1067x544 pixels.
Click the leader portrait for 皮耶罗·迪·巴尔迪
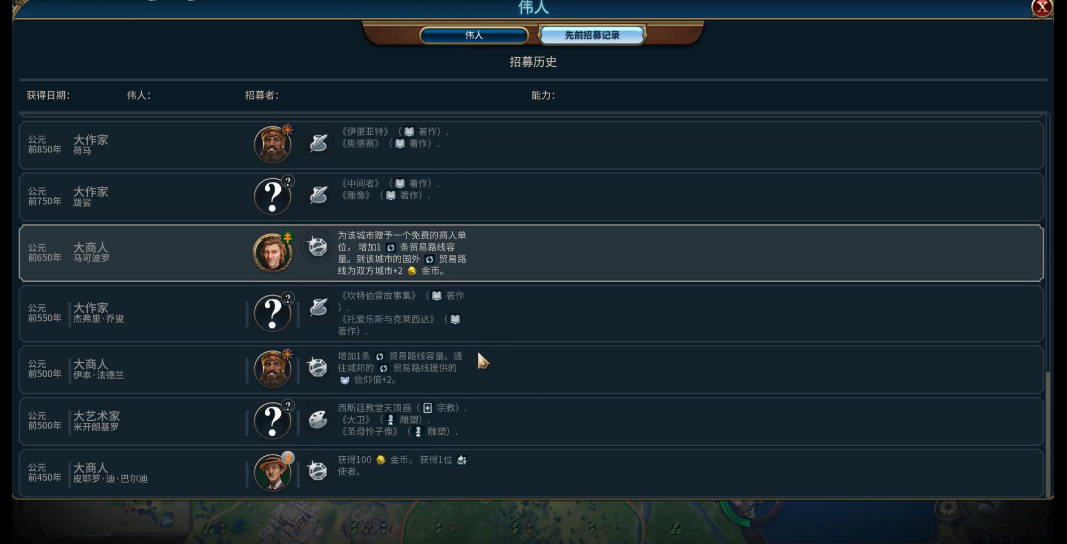point(273,472)
